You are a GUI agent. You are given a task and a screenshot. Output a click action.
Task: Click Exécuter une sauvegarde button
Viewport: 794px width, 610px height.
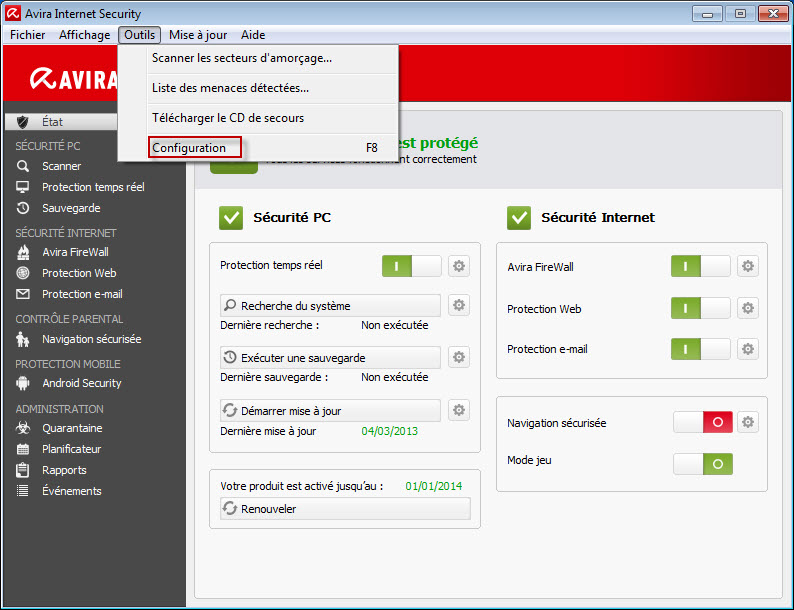tap(330, 358)
